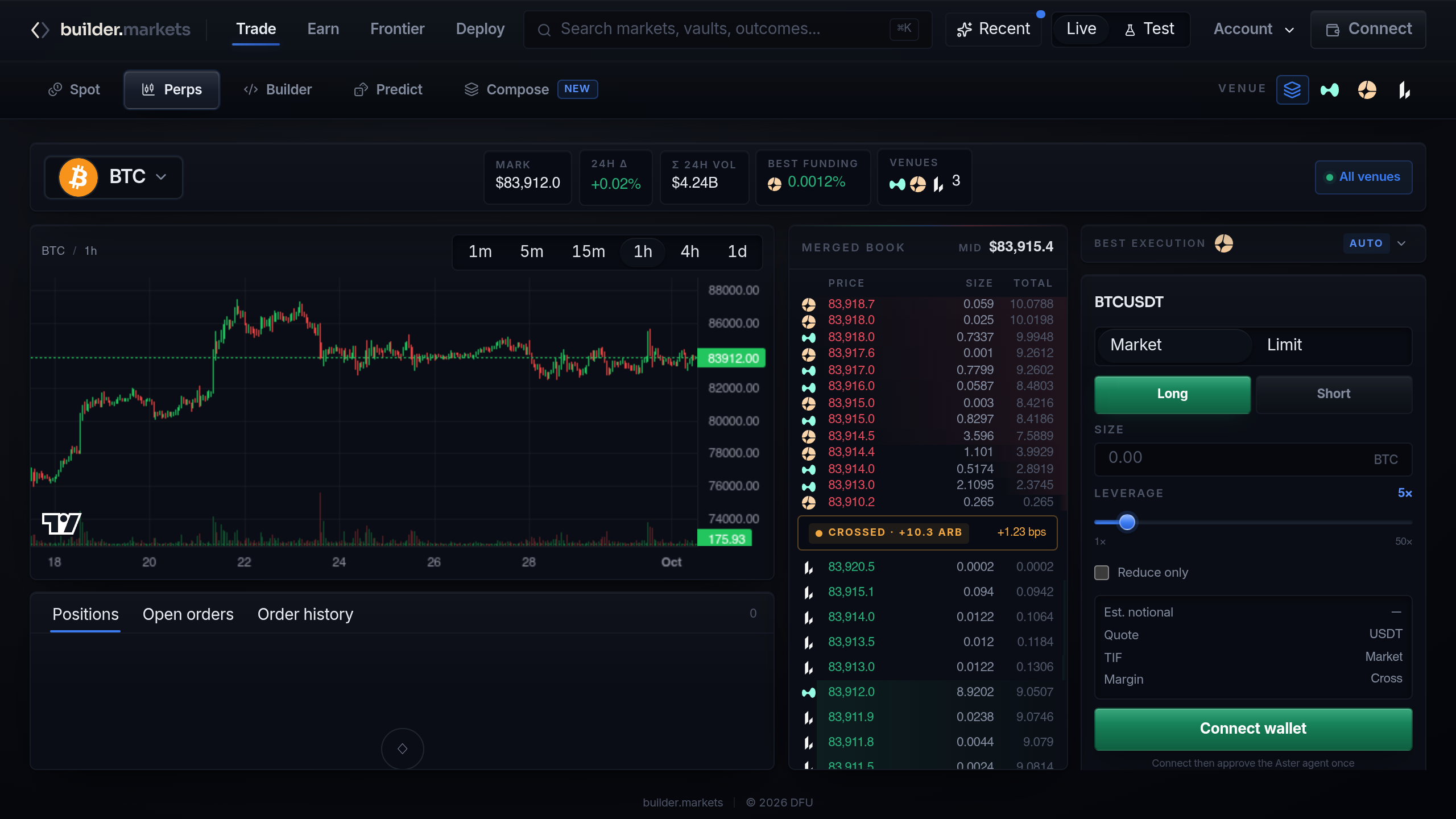
Task: Click the Bitcoin coin icon
Action: pyautogui.click(x=78, y=177)
